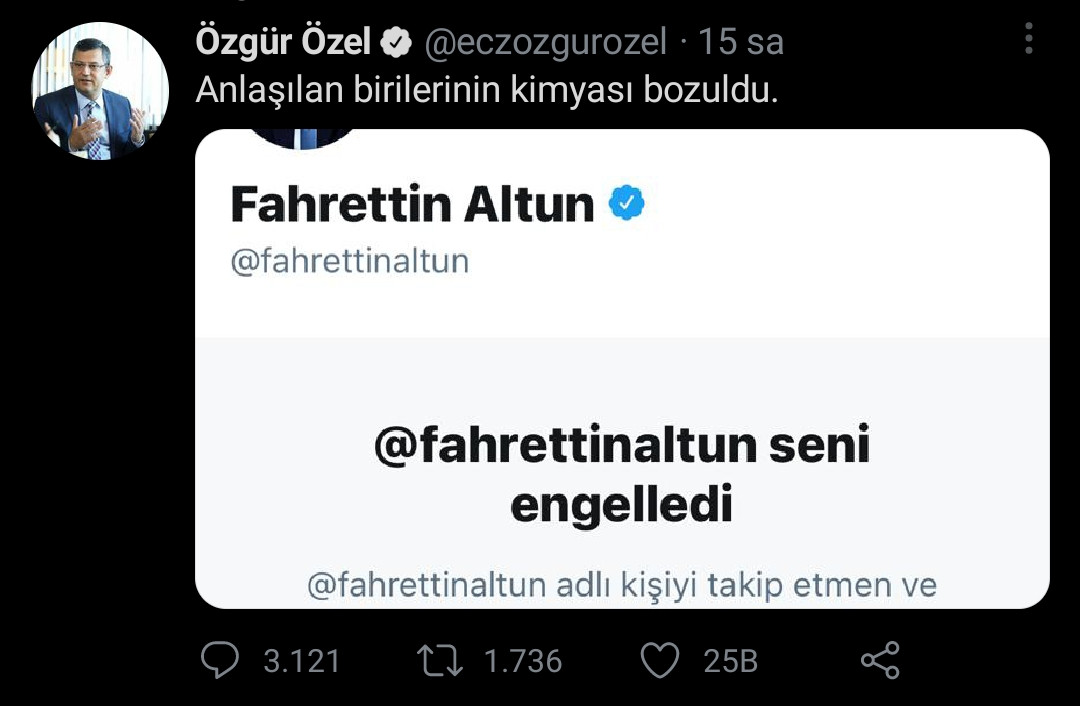Viewport: 1080px width, 706px height.
Task: Toggle the heart showing 25B likes
Action: tap(658, 660)
